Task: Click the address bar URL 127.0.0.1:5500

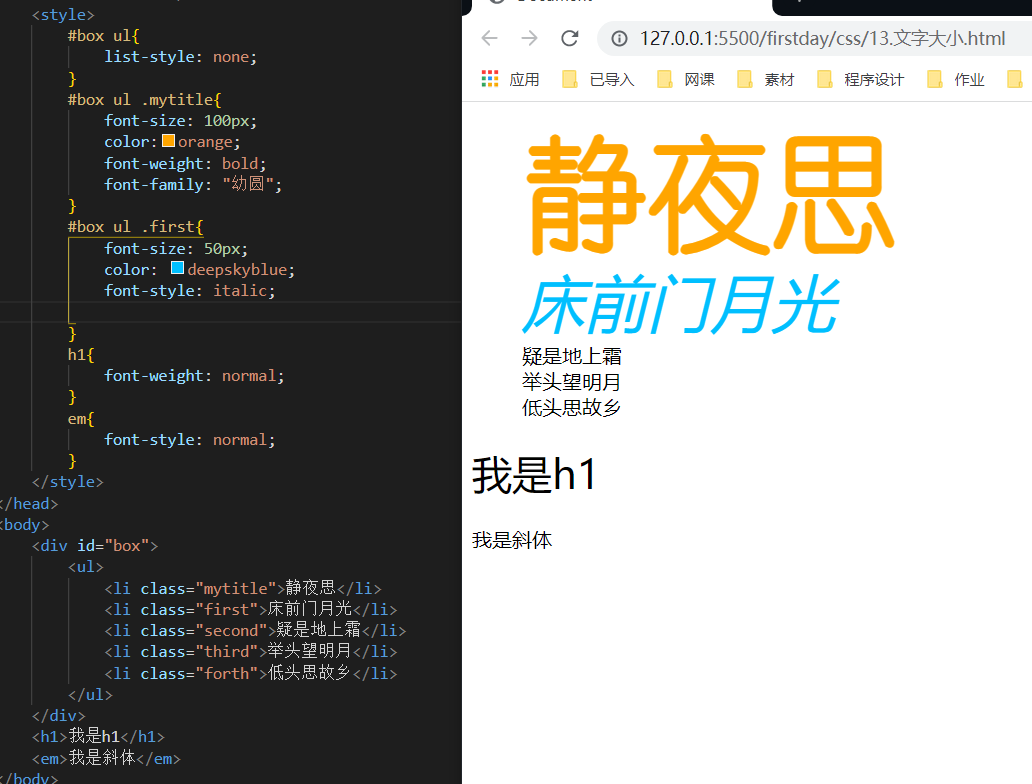Action: point(822,39)
